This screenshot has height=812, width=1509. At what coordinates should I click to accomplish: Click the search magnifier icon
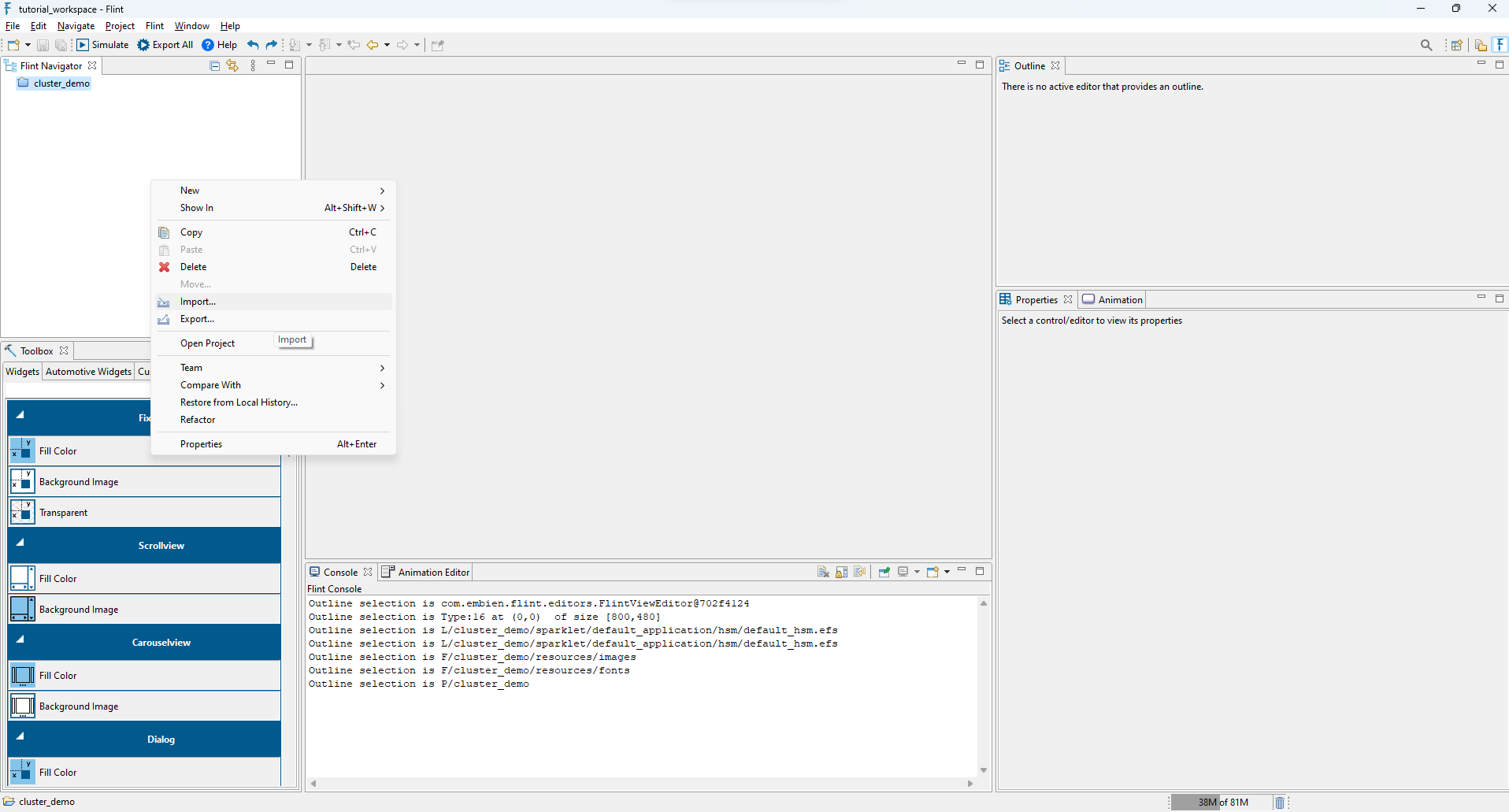pyautogui.click(x=1426, y=45)
